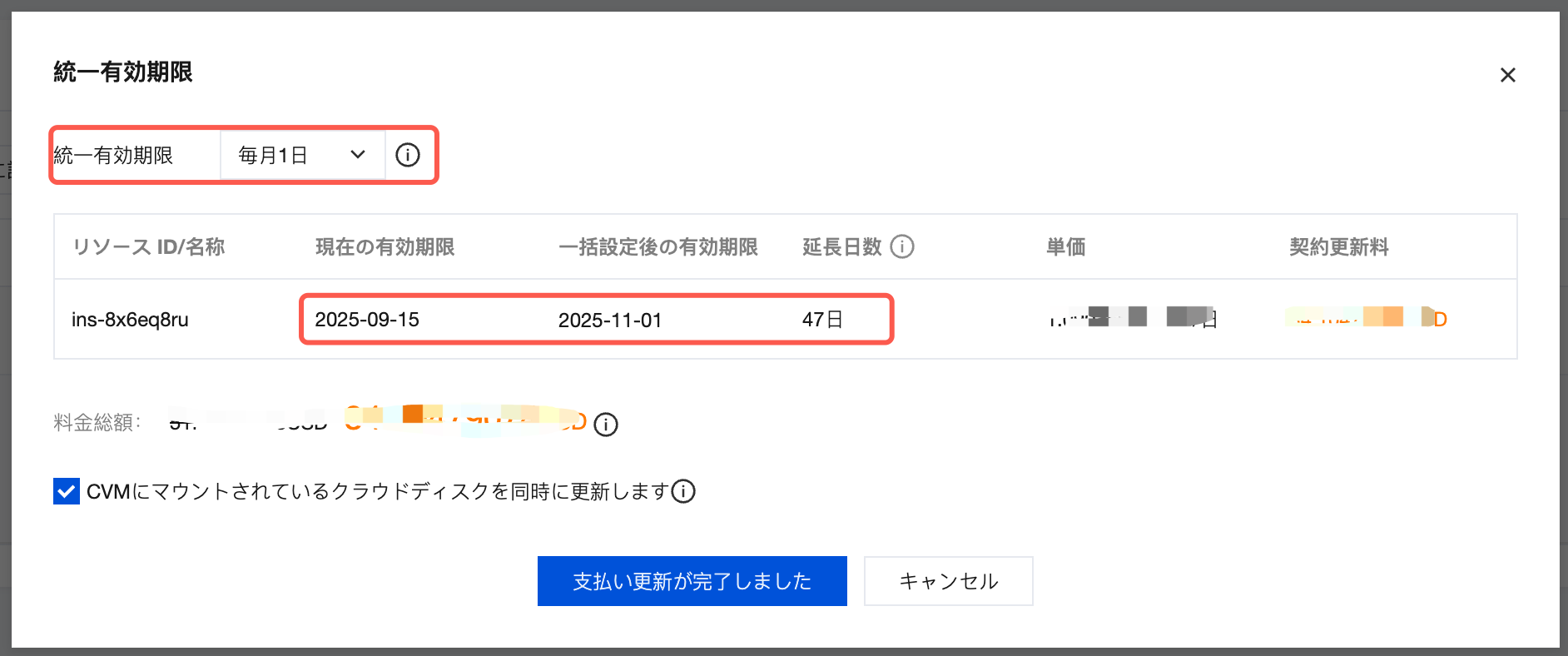Click info icon beside the 料金総額 amount

[606, 425]
